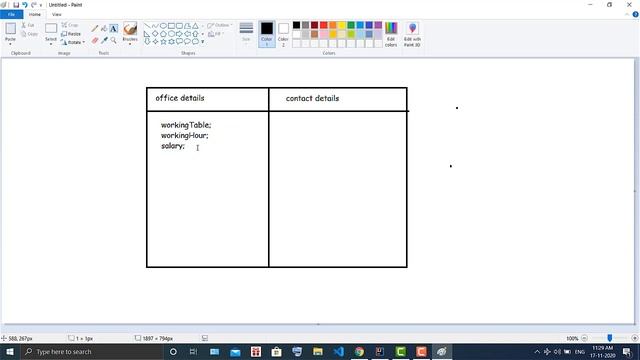This screenshot has height=360, width=640.
Task: Click the taskbar search box
Action: point(92,351)
